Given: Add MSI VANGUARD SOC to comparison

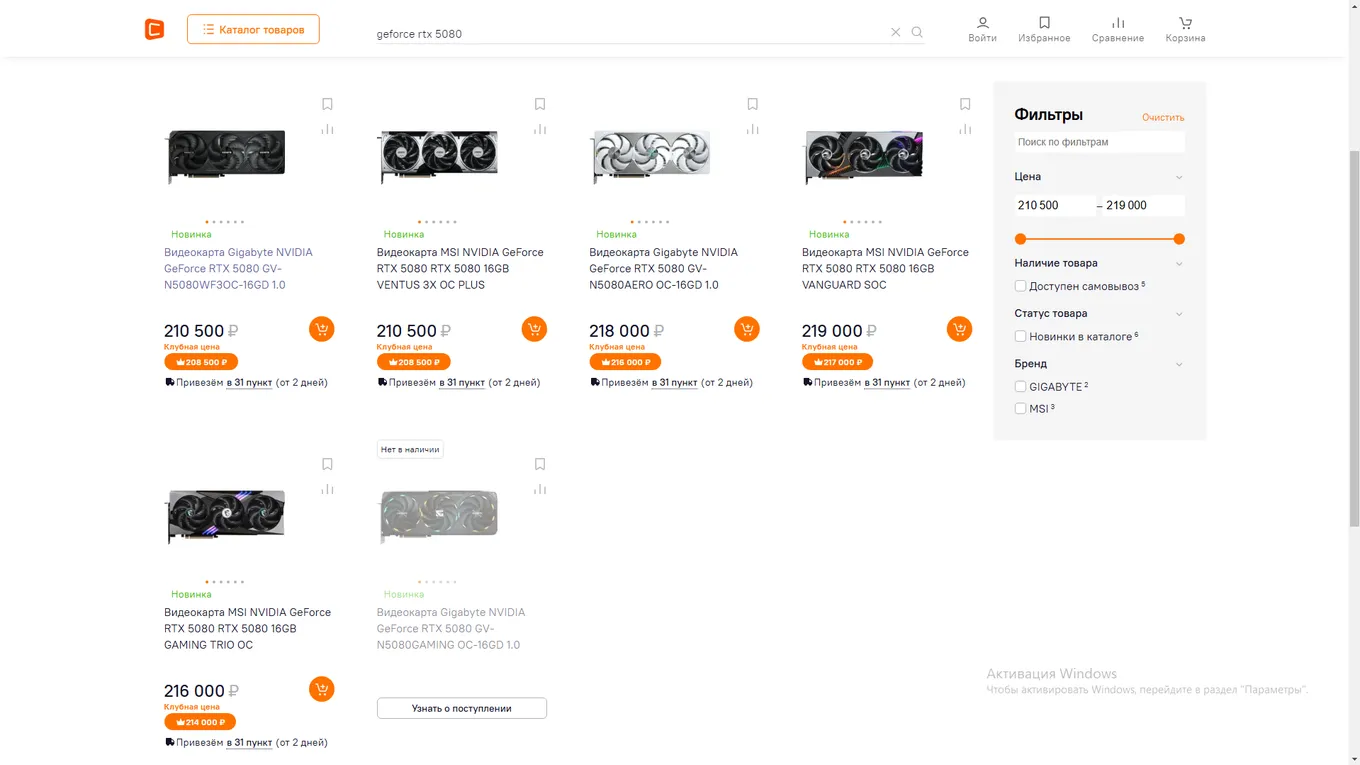Looking at the screenshot, I should click(x=965, y=129).
